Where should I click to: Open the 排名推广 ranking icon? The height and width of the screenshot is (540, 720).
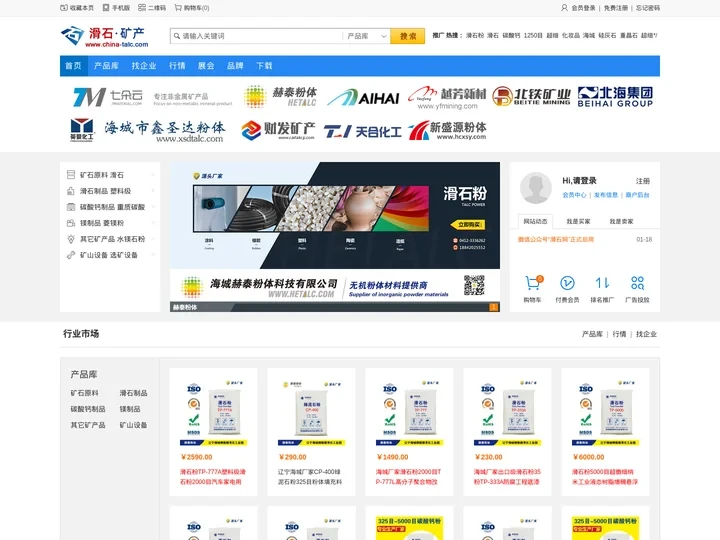[602, 283]
